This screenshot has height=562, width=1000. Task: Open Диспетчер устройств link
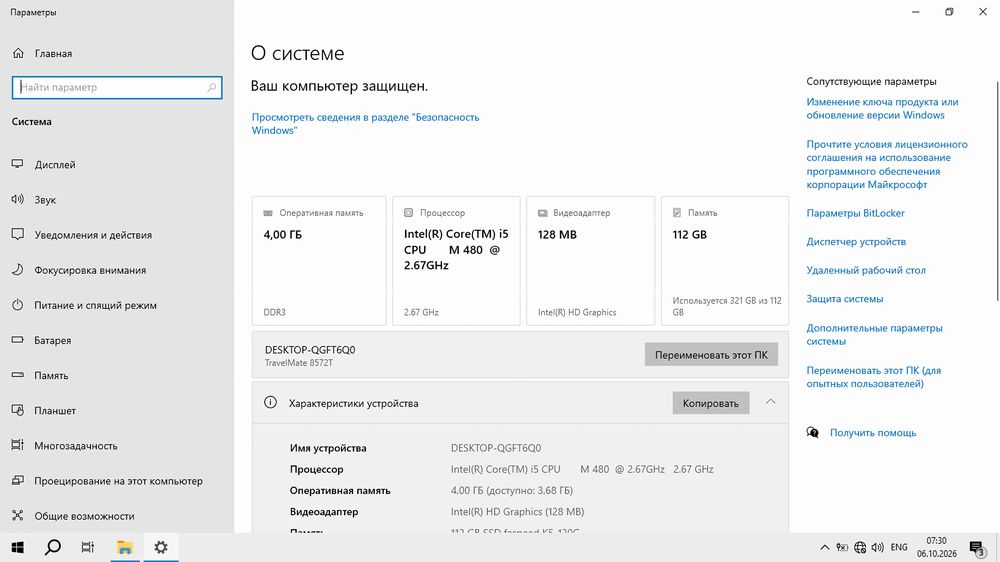(x=856, y=242)
